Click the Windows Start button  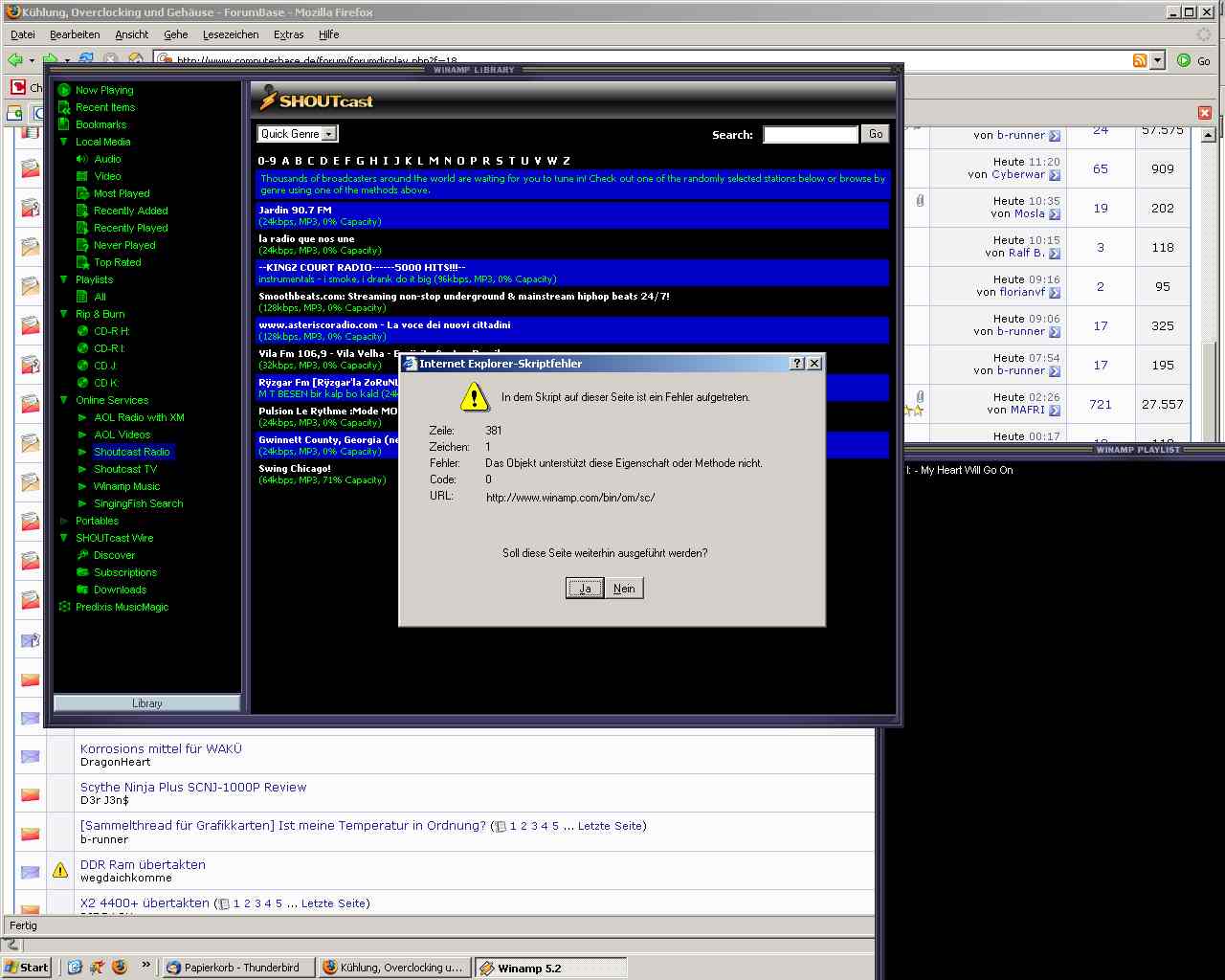(27, 968)
